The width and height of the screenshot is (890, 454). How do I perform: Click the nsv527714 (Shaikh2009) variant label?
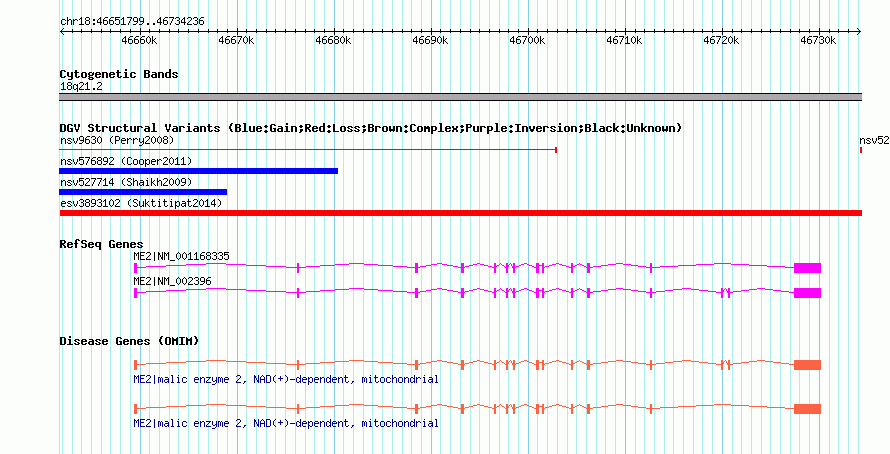pyautogui.click(x=126, y=182)
